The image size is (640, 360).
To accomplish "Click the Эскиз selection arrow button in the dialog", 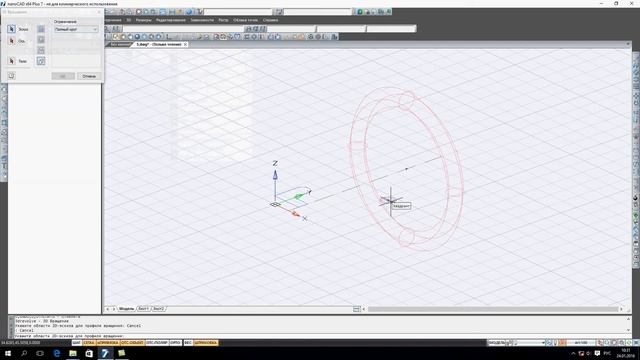I will point(11,29).
